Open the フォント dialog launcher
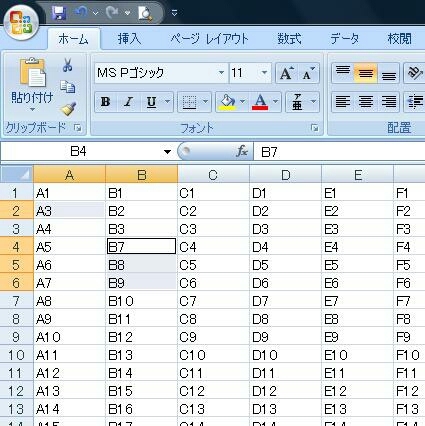The image size is (425, 426). (314, 128)
